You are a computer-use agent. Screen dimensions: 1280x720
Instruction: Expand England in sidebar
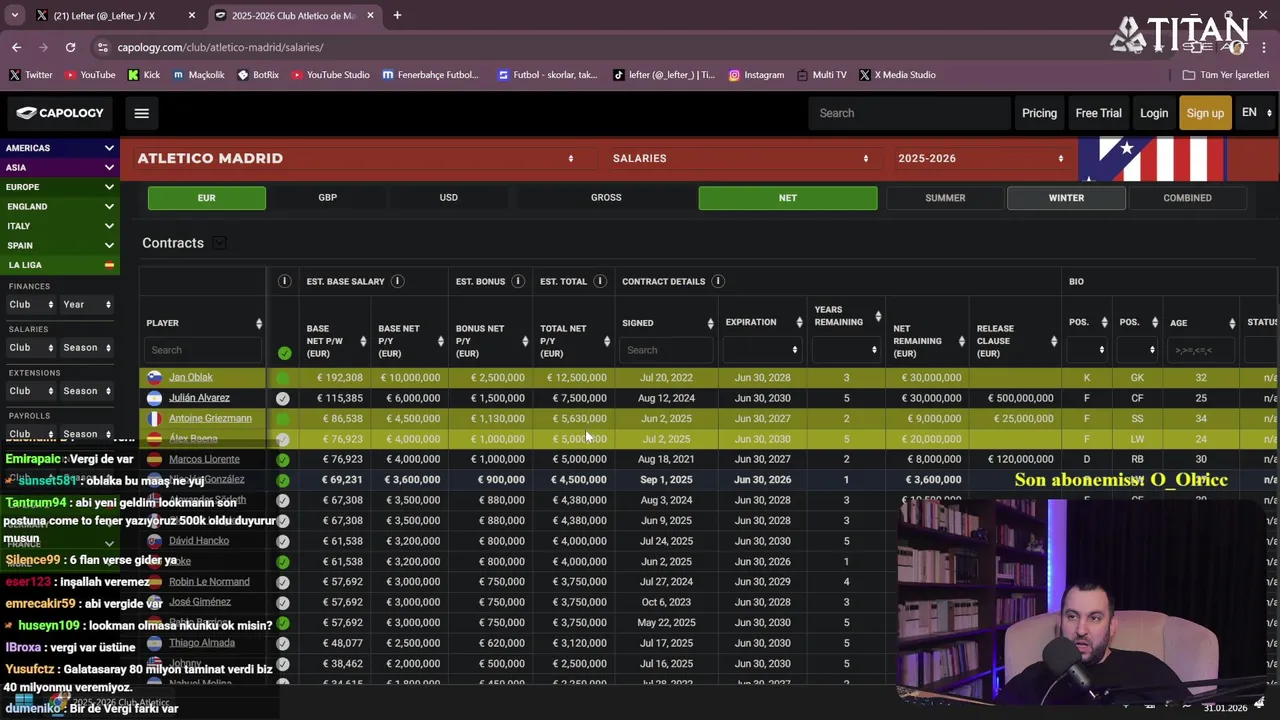tap(59, 207)
